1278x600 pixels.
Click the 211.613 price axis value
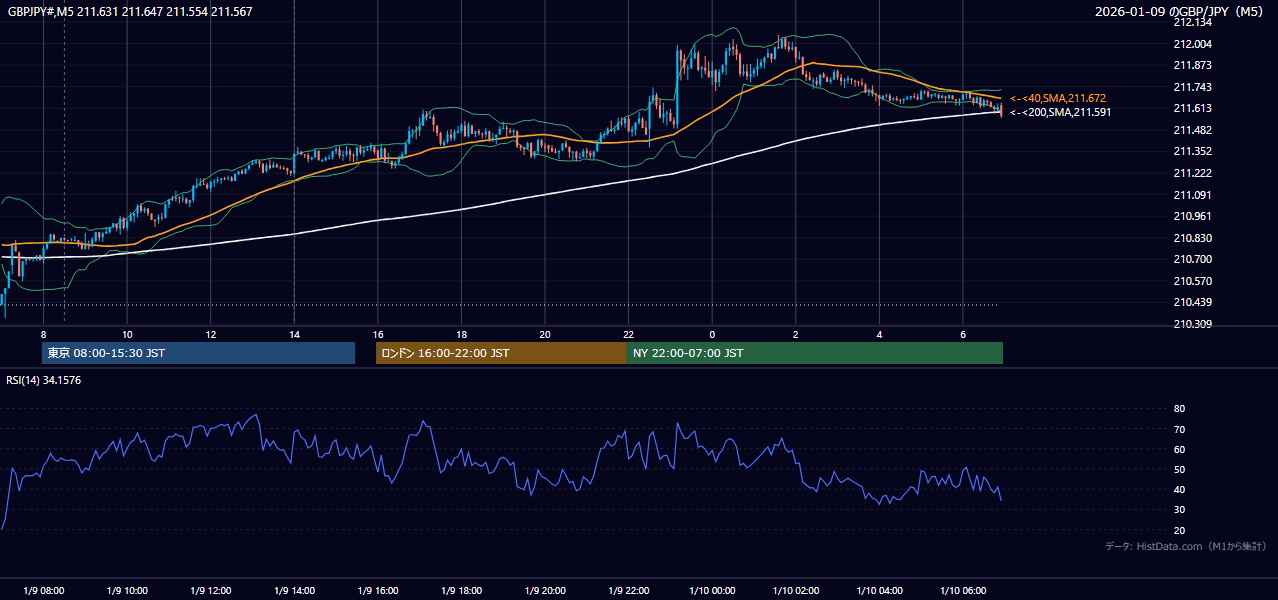coord(1192,109)
